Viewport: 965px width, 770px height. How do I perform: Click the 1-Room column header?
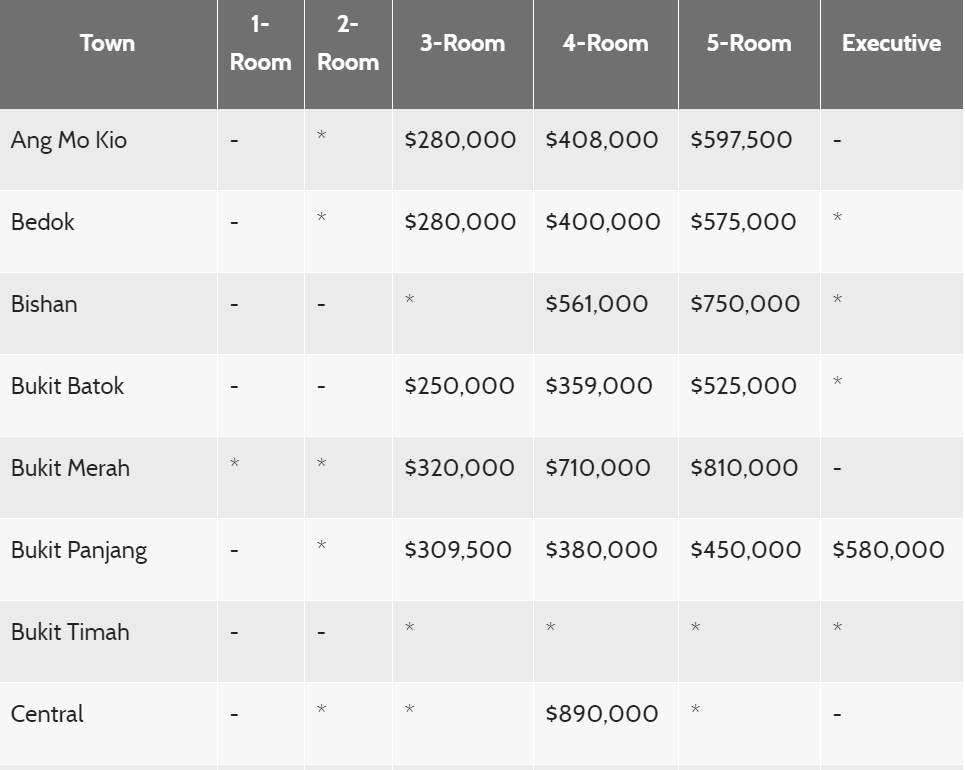click(260, 43)
